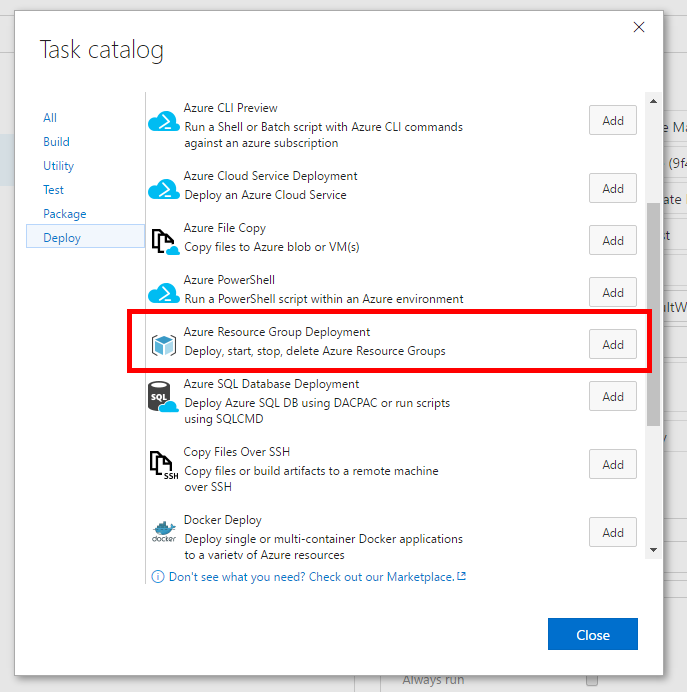Add the Azure Cloud Service Deployment task
This screenshot has height=692, width=687.
612,188
